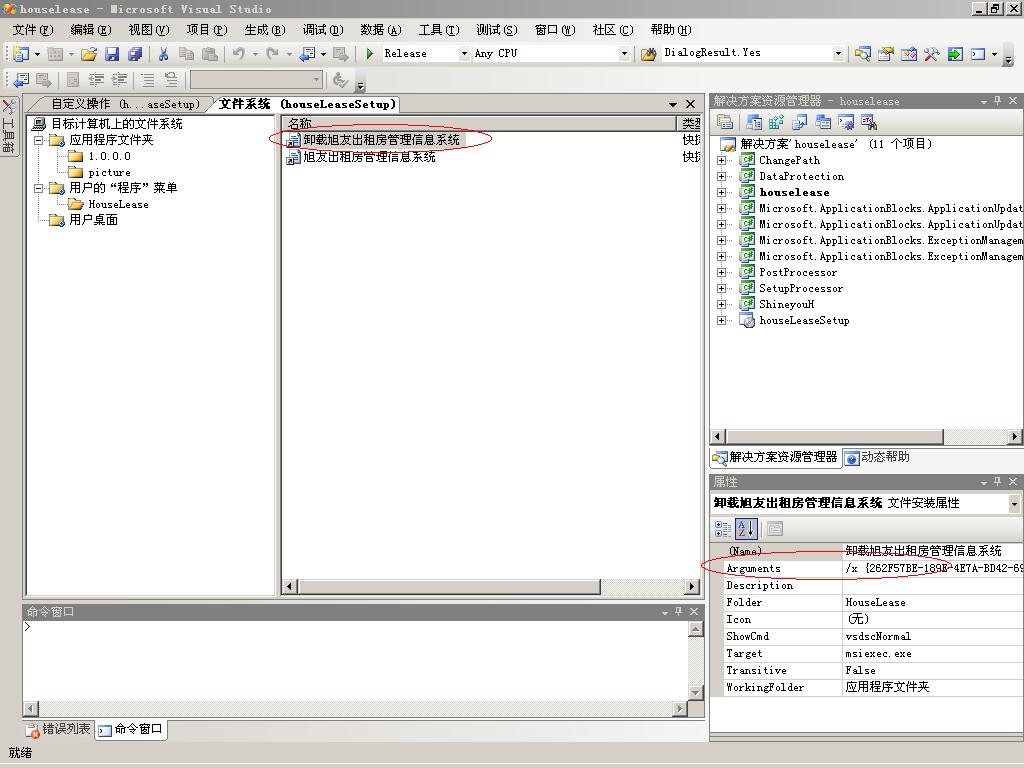This screenshot has width=1024, height=768.
Task: Select the 卸载旭友出租房管理信息系统 shortcut
Action: coord(381,140)
